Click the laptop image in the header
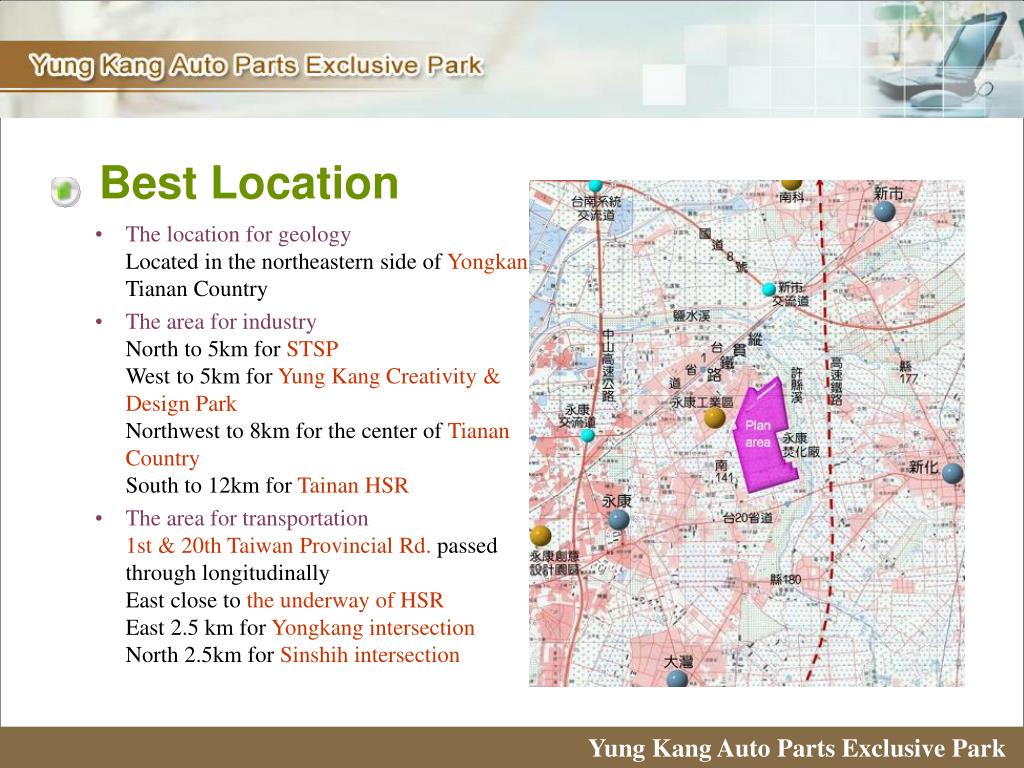 [x=940, y=60]
